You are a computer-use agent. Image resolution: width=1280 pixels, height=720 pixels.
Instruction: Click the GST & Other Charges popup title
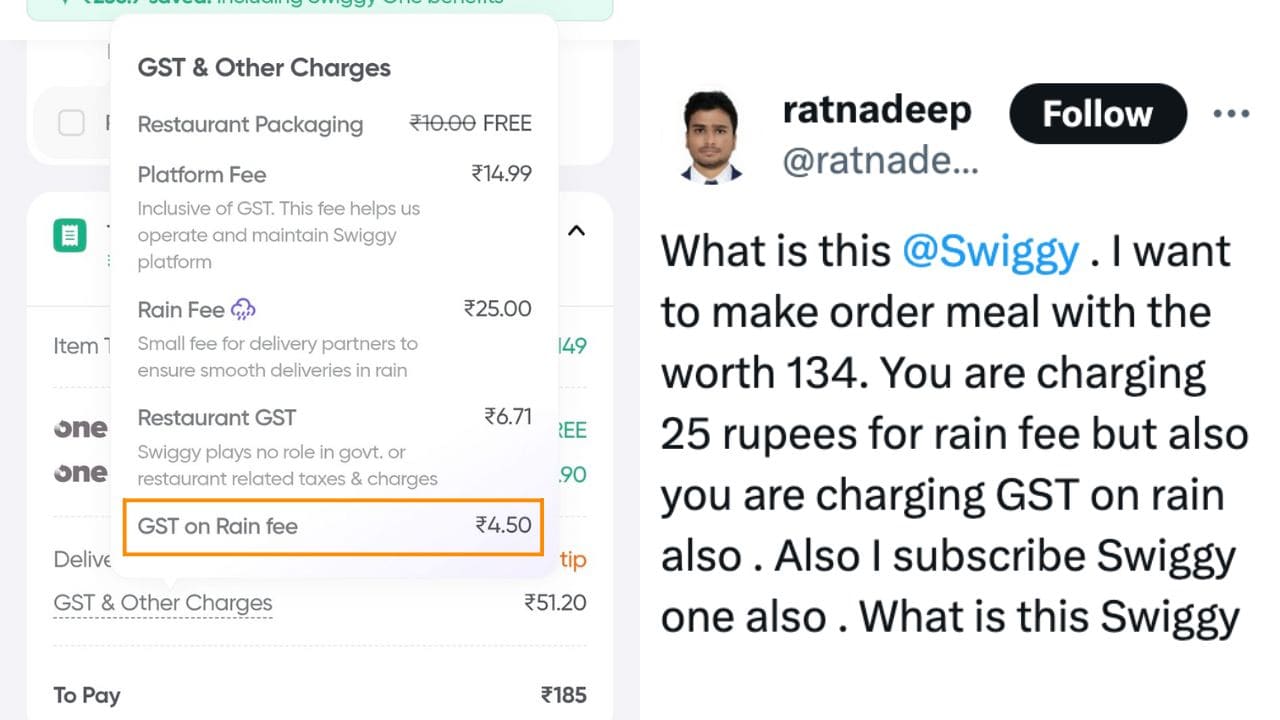pyautogui.click(x=264, y=68)
